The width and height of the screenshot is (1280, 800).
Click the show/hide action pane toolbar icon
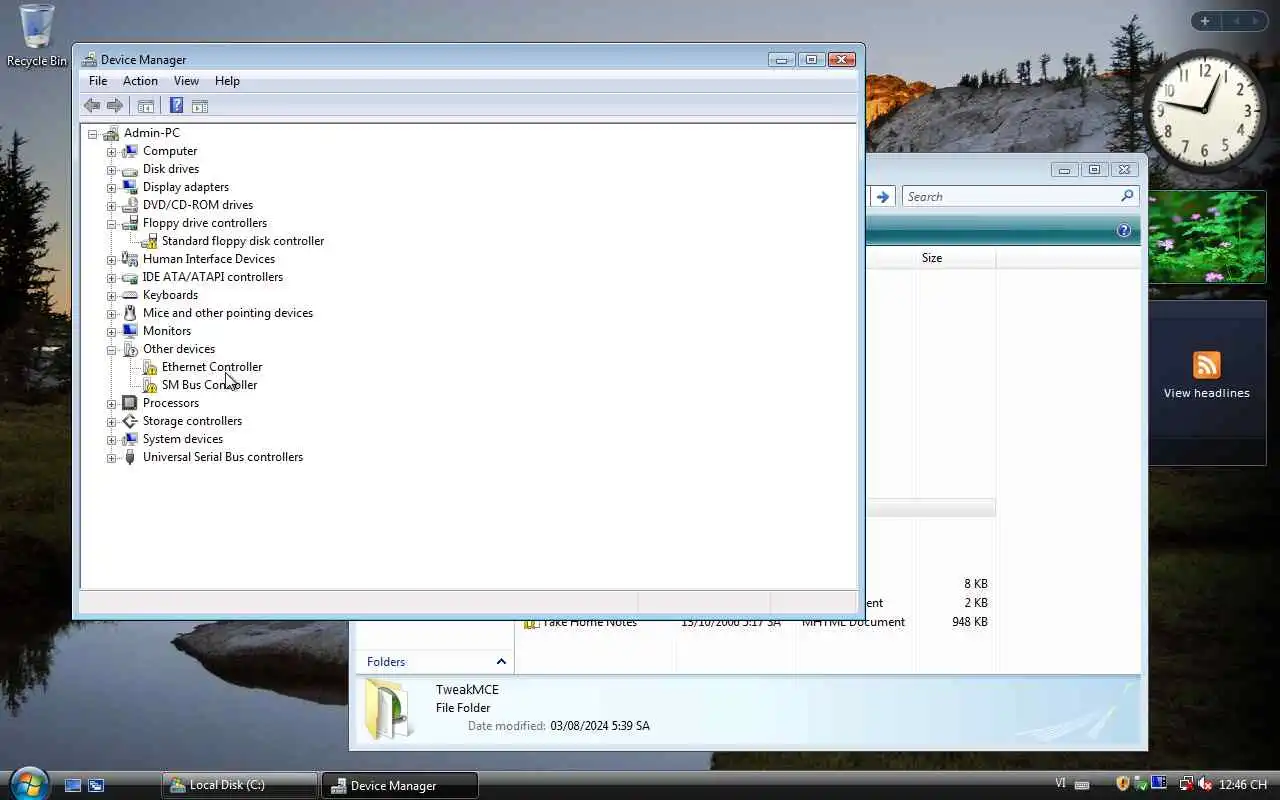pyautogui.click(x=199, y=105)
